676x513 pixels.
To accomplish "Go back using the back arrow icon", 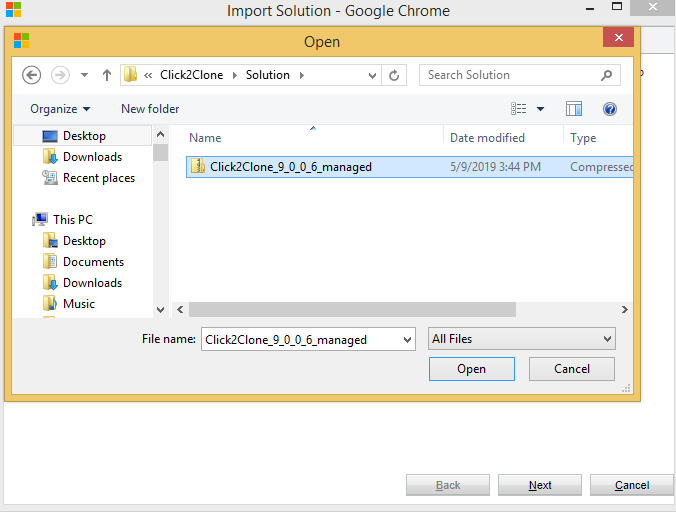I will pyautogui.click(x=31, y=75).
